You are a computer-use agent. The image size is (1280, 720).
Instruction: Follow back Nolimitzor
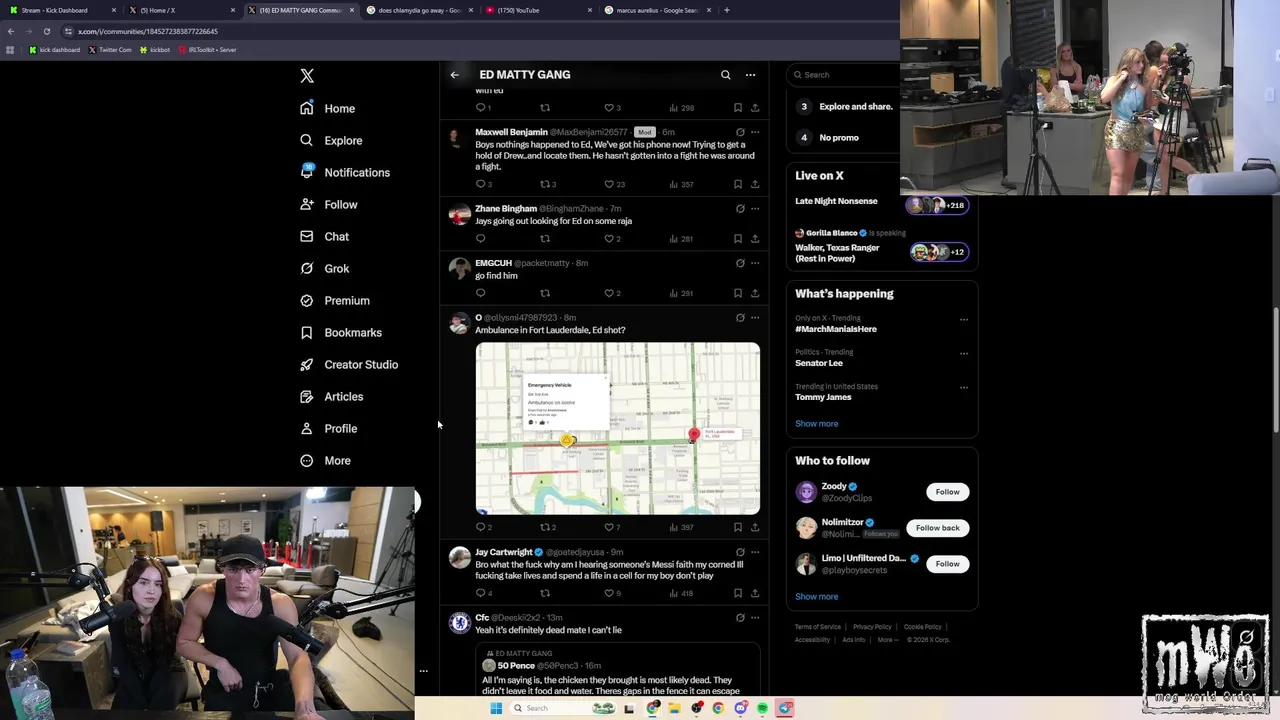click(937, 528)
